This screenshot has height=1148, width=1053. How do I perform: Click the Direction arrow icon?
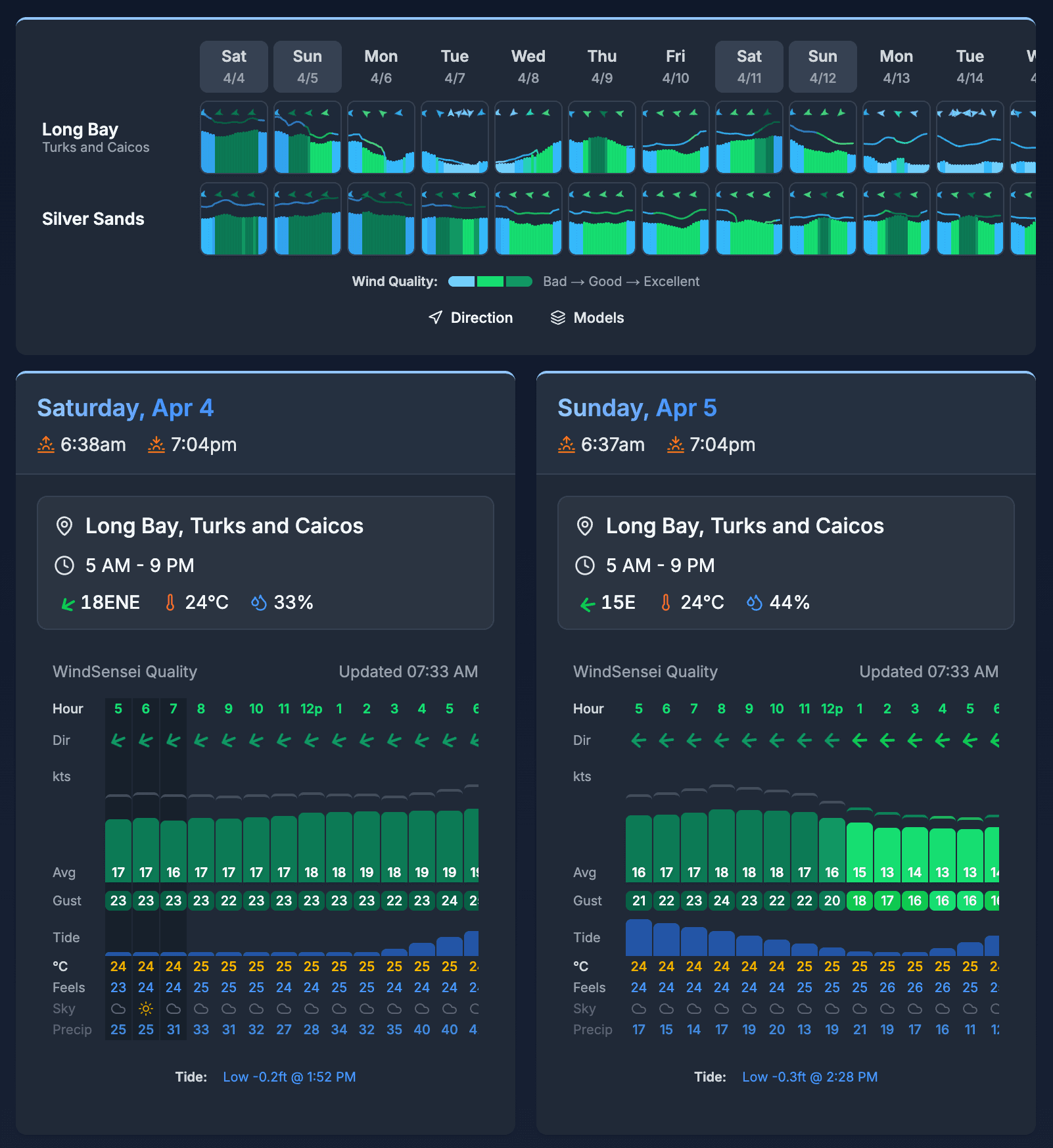coord(436,318)
